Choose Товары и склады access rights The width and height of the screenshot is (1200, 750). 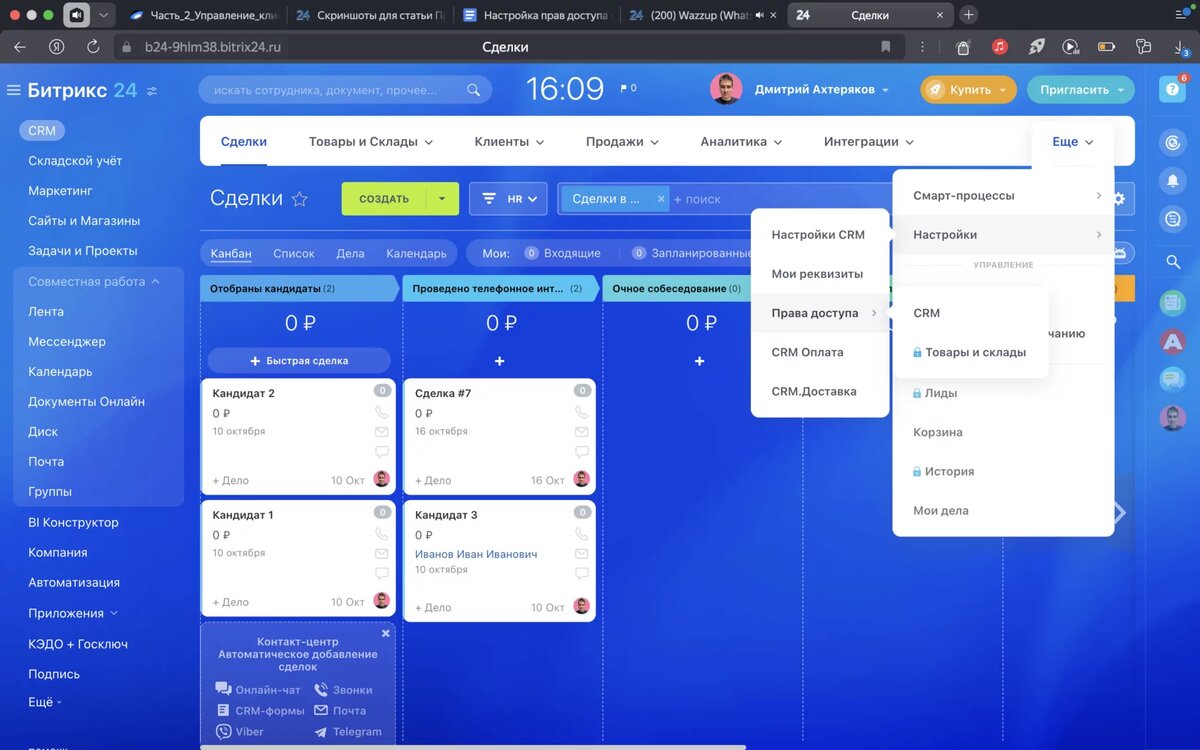click(x=970, y=352)
